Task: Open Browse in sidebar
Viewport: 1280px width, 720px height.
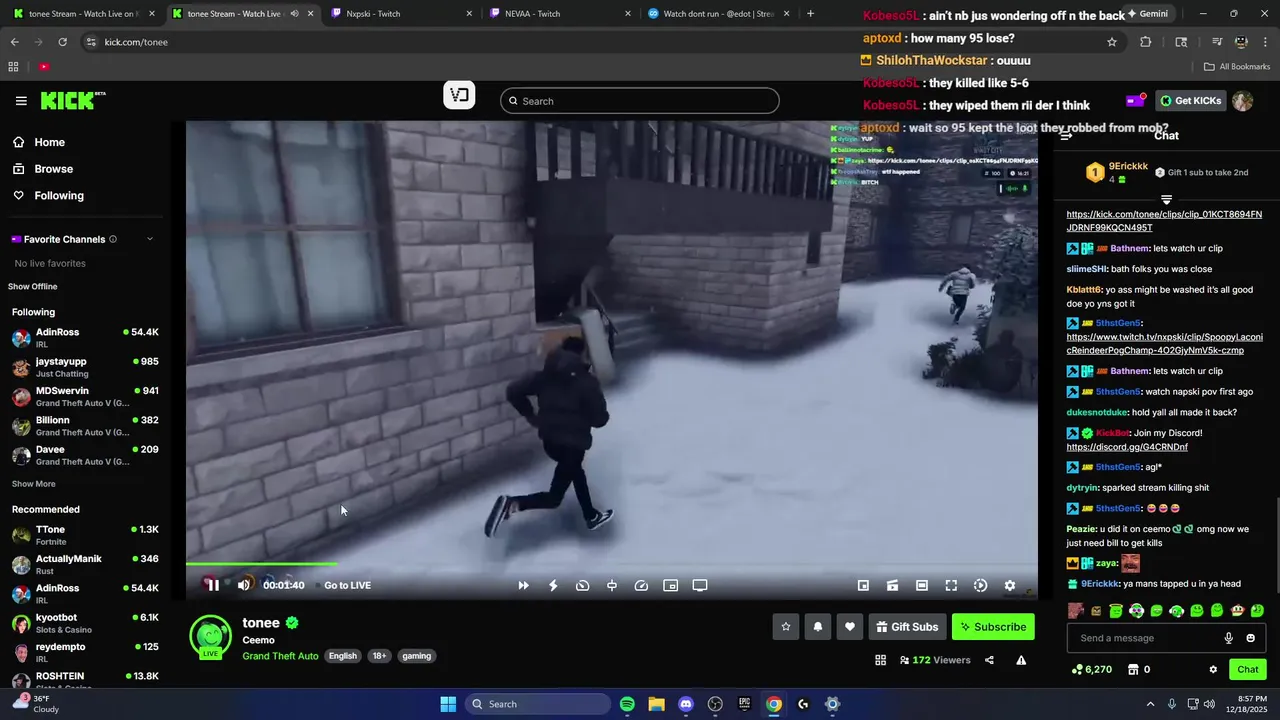Action: (53, 169)
